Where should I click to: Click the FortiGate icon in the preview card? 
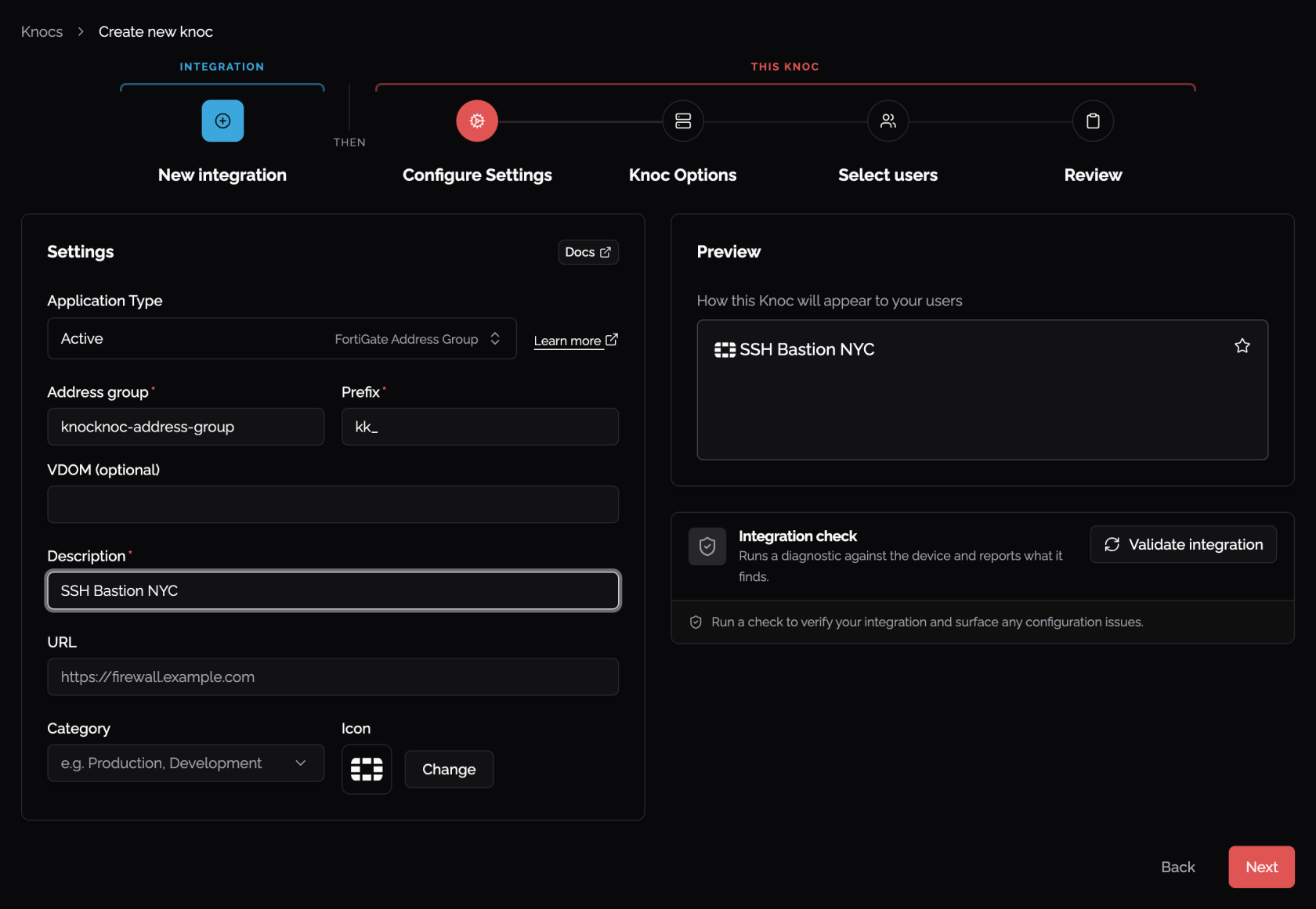[725, 349]
